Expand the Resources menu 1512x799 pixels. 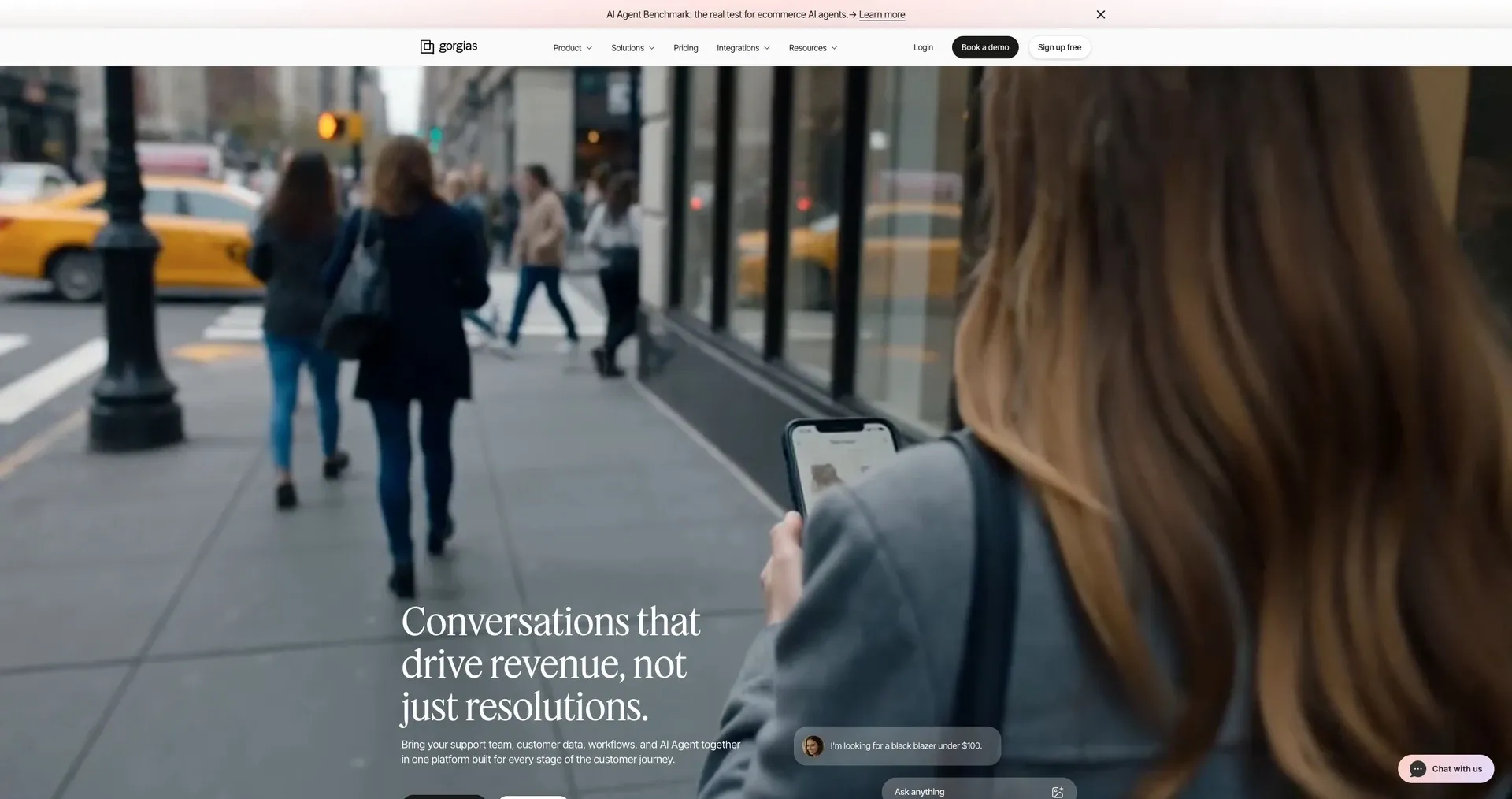(x=813, y=48)
